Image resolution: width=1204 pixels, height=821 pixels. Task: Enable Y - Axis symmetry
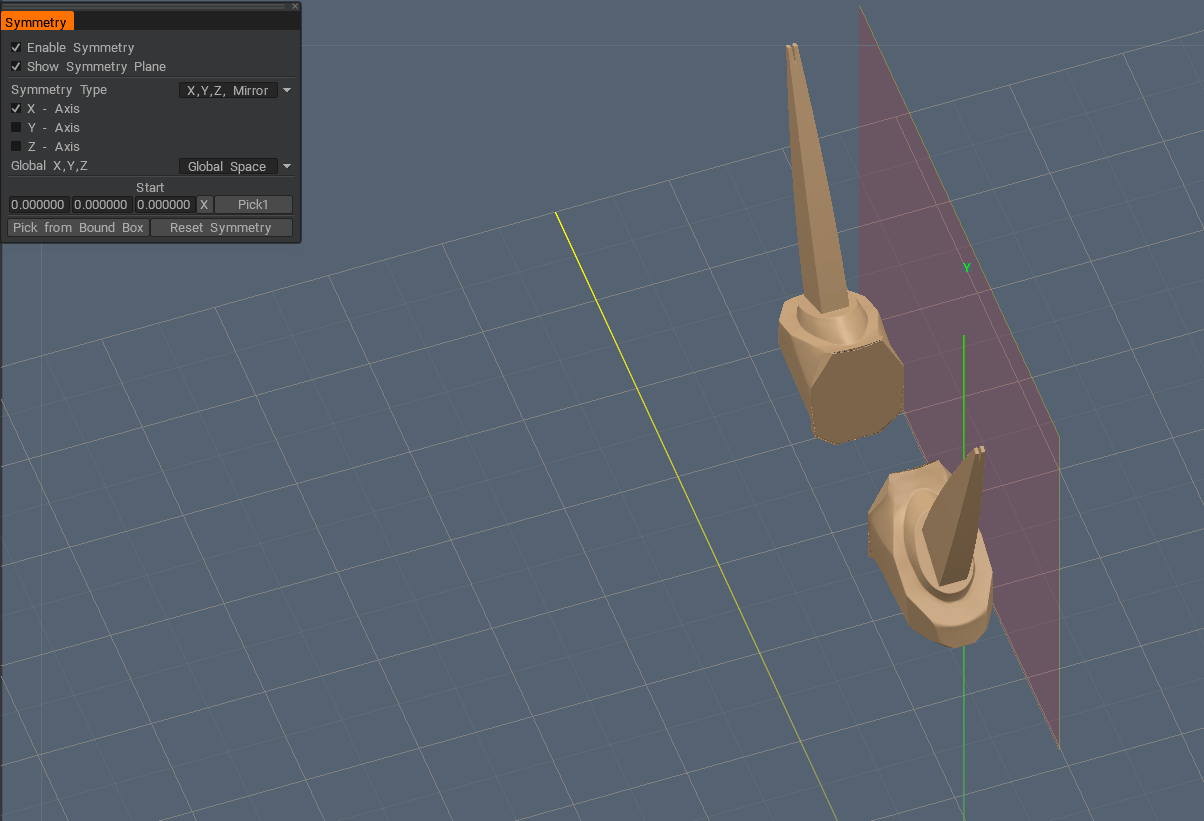point(16,128)
